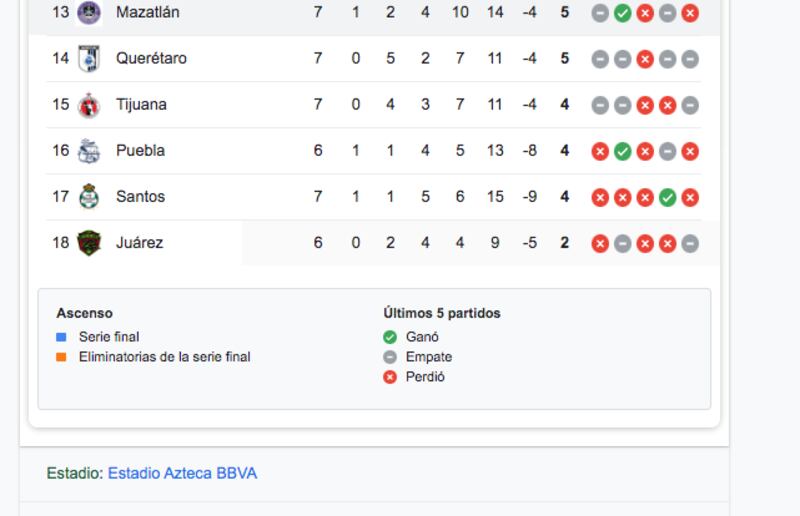Click Juárez's first red loss icon
Screen dimensions: 800x516
click(x=600, y=244)
